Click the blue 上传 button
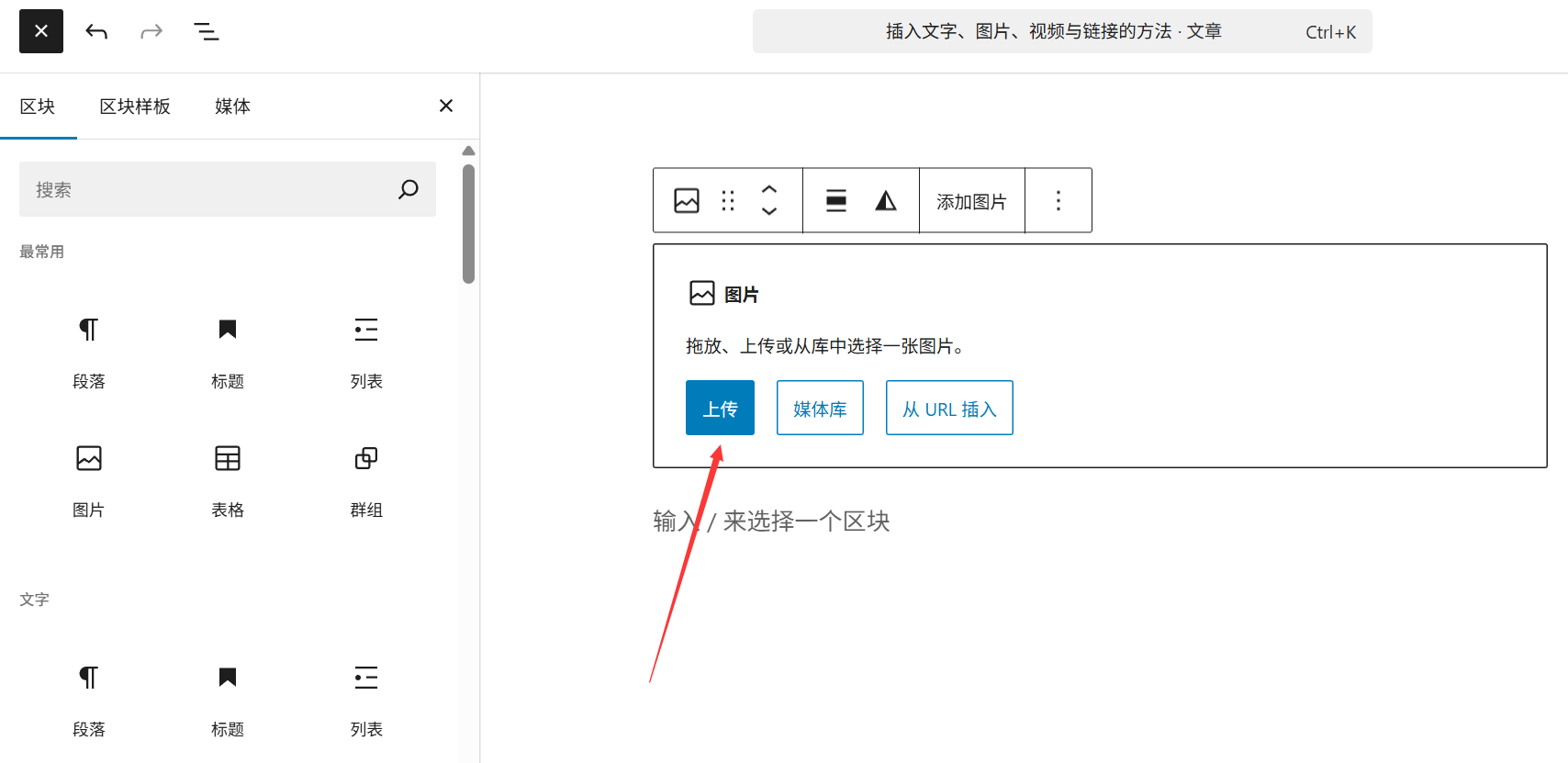1568x763 pixels. (x=720, y=408)
